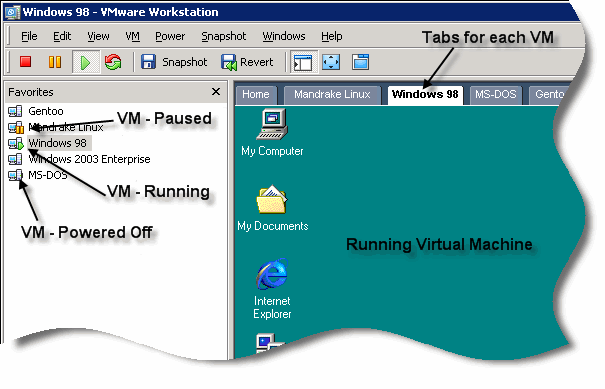Click the Revert toolbar icon

click(x=228, y=62)
